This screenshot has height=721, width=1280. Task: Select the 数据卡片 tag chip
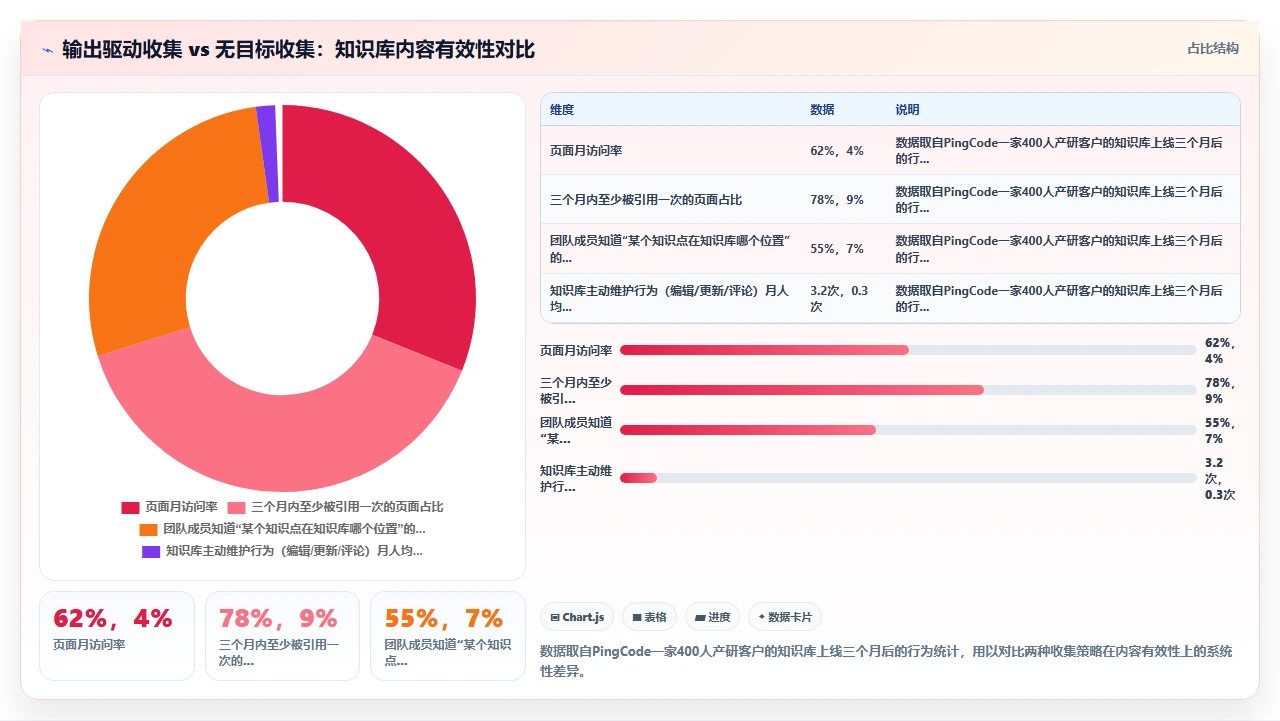coord(785,617)
